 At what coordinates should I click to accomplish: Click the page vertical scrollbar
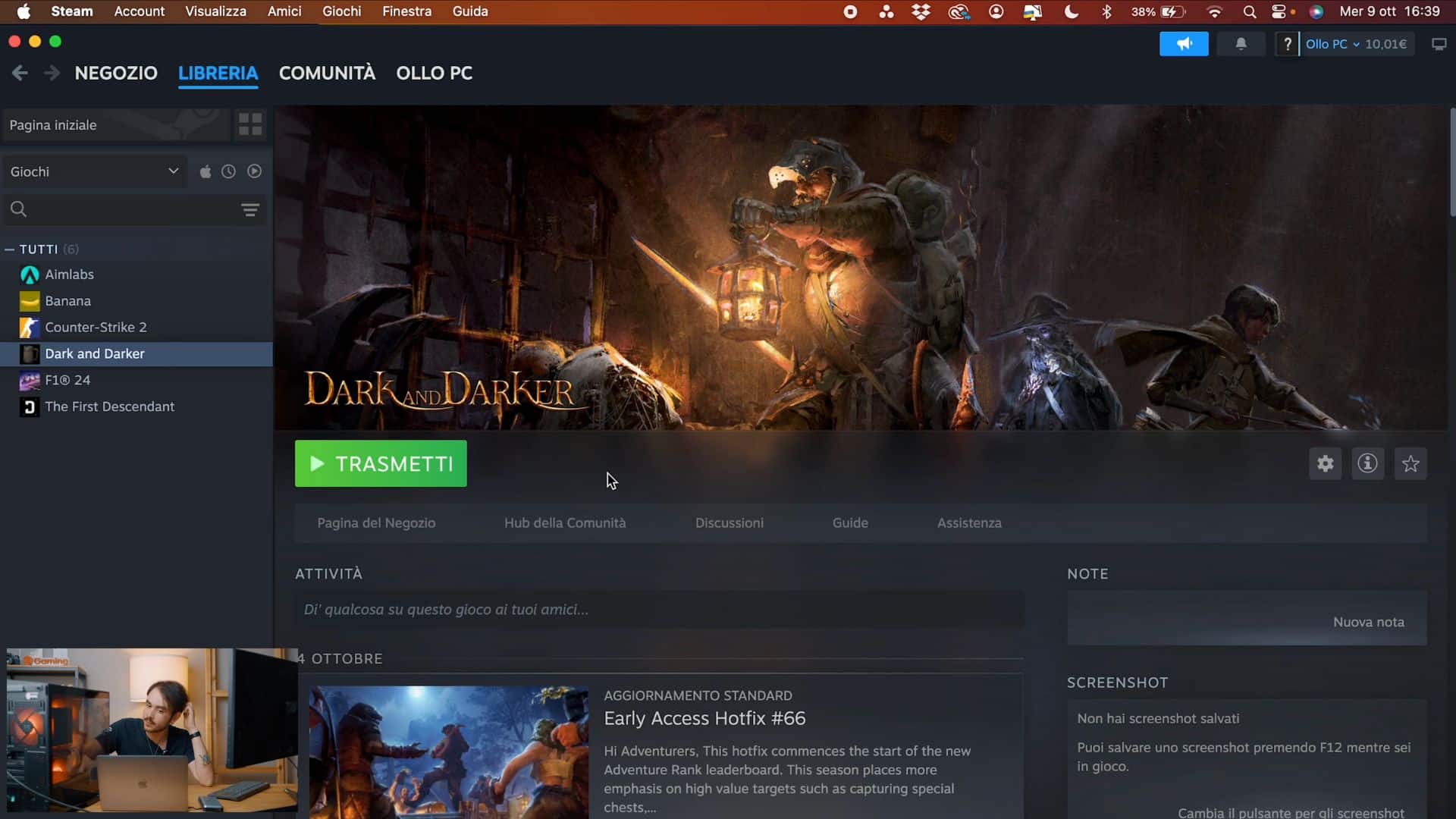click(x=1452, y=163)
